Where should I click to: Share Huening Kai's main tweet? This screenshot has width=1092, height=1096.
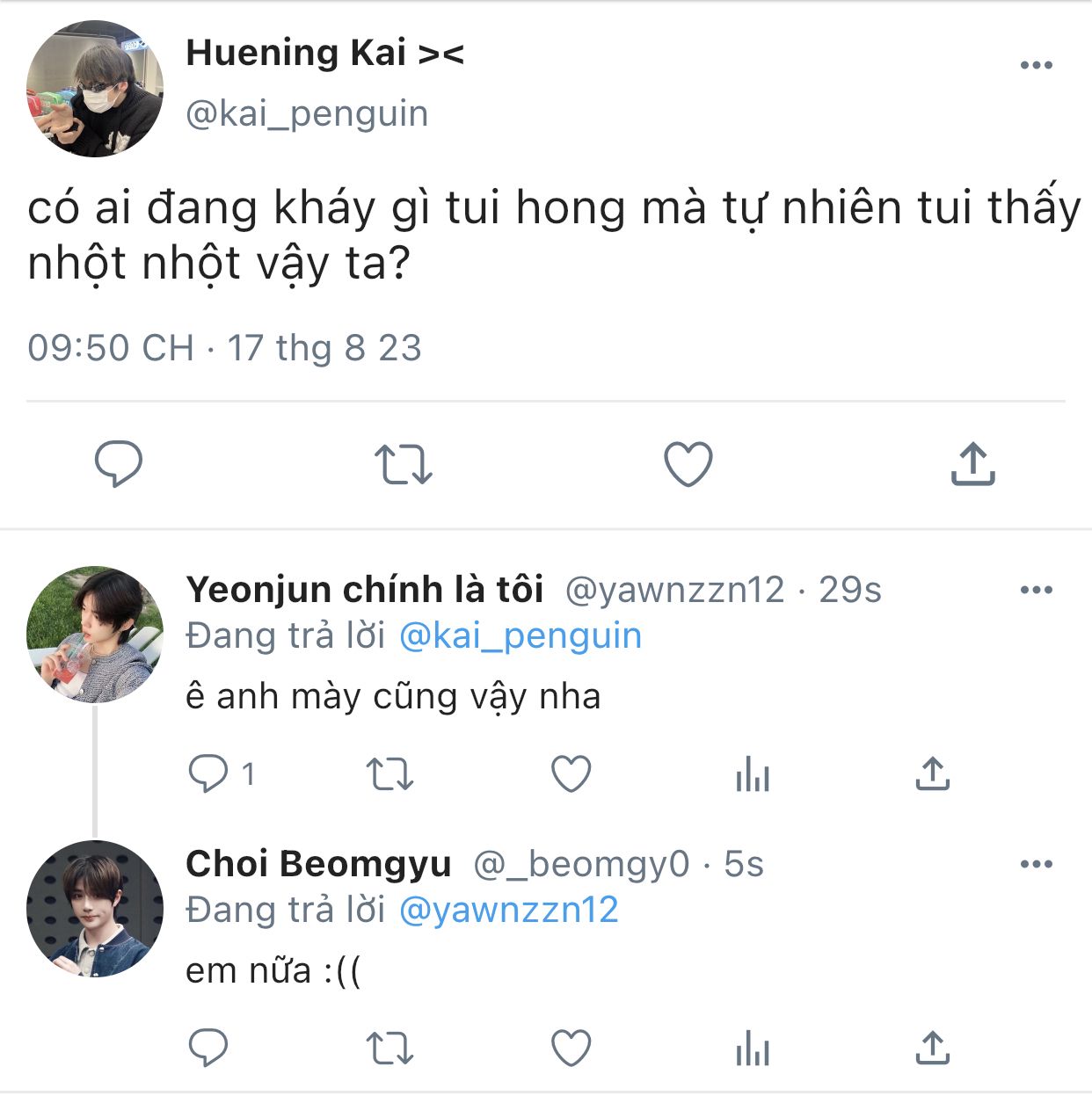click(972, 463)
